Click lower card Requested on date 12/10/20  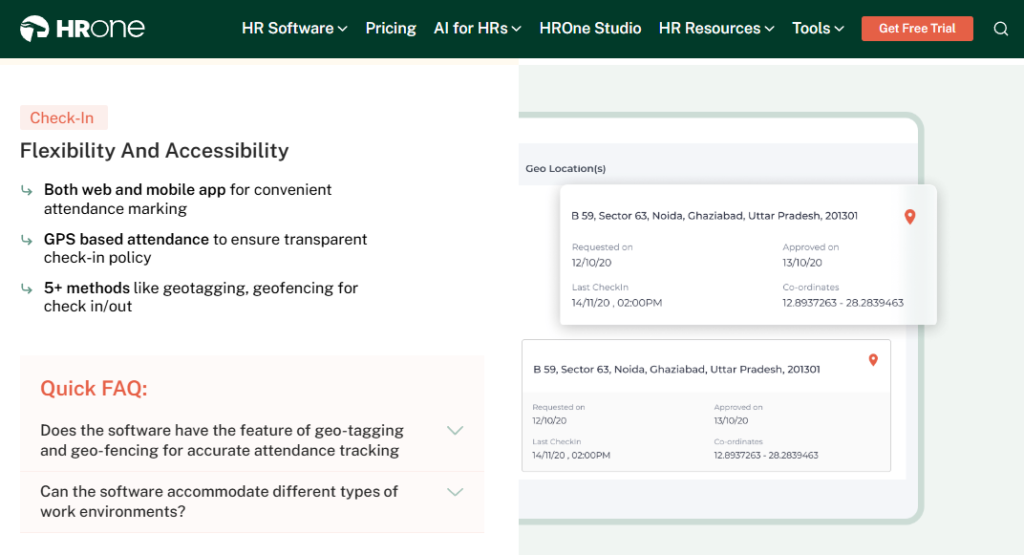[549, 421]
